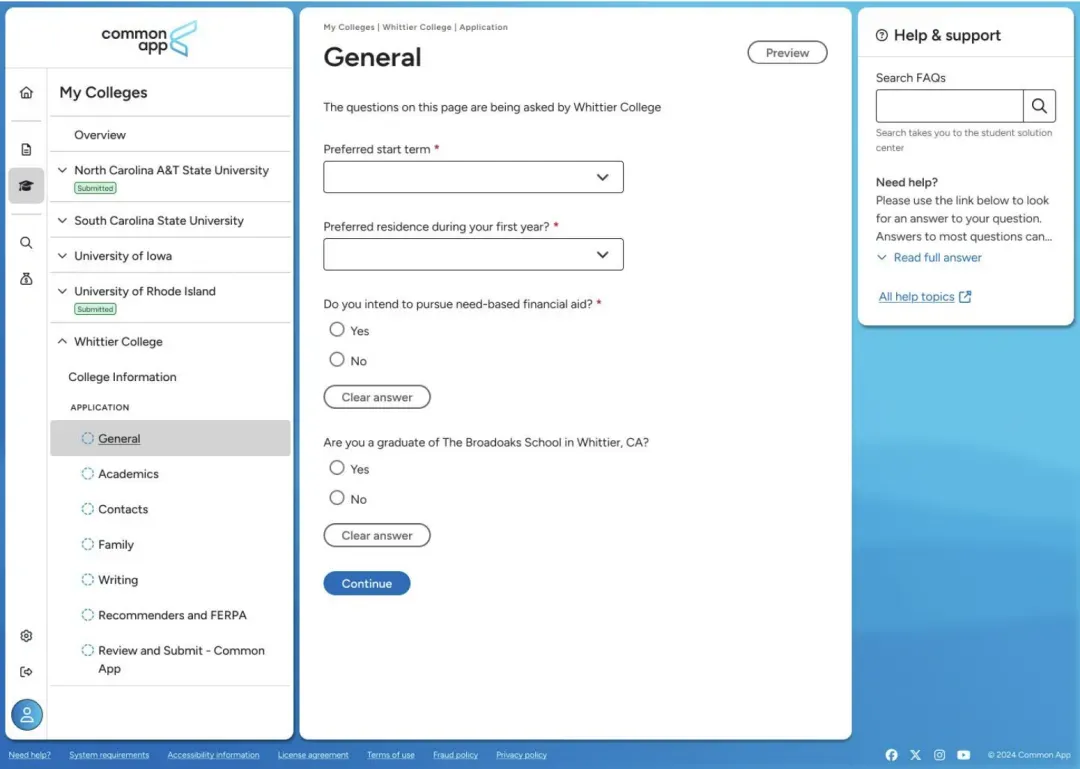
Task: Open the Common App document icon
Action: point(26,150)
